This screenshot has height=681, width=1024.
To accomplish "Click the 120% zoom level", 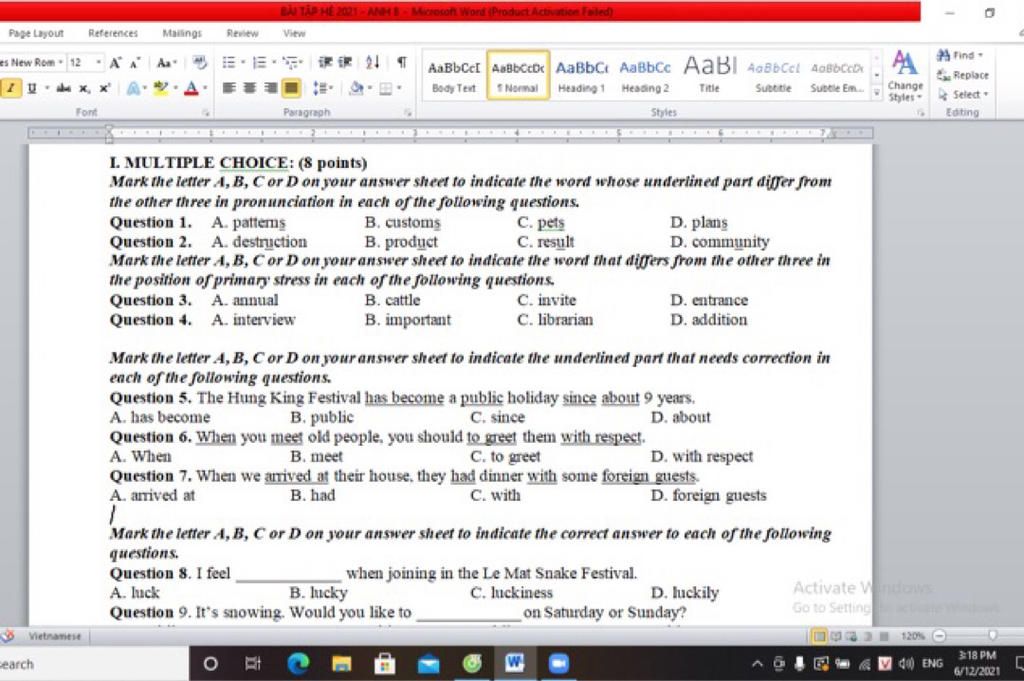I will tap(912, 636).
